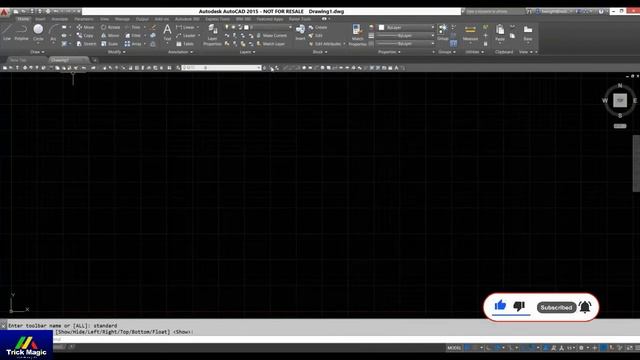The width and height of the screenshot is (640, 360).
Task: Activate the Rotate command
Action: 110,27
